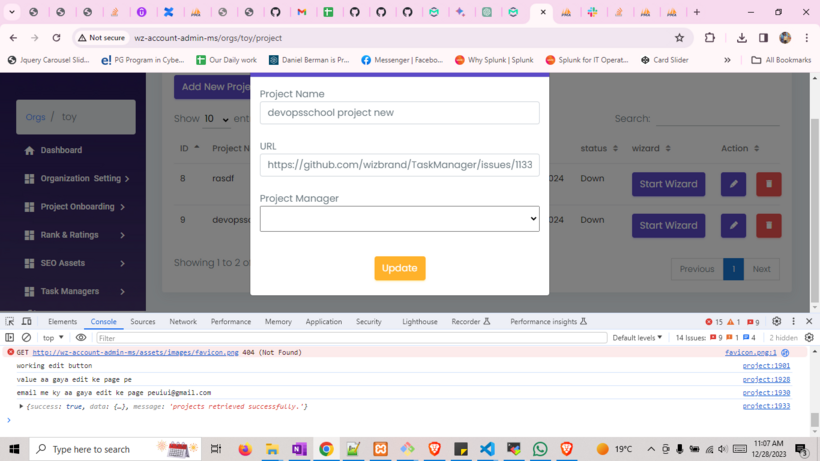Viewport: 820px width, 461px height.
Task: Open the Default levels dropdown
Action: tap(637, 338)
